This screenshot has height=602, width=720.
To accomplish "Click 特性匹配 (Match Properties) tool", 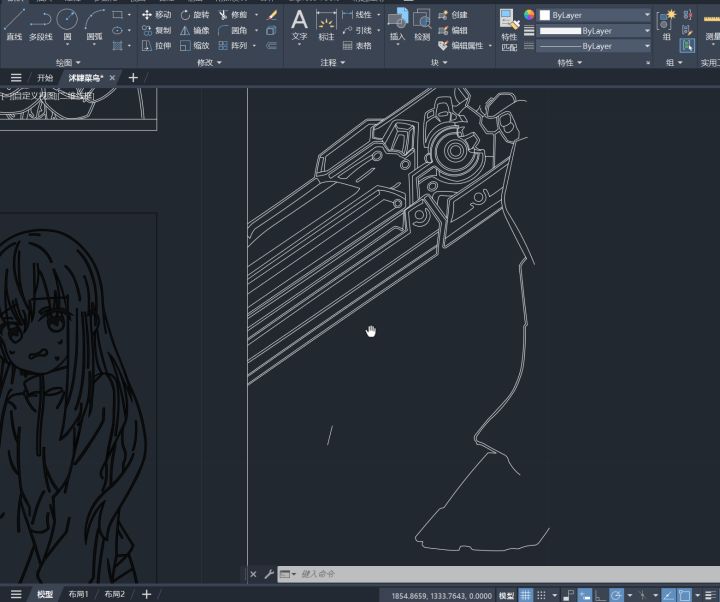I will click(x=509, y=29).
